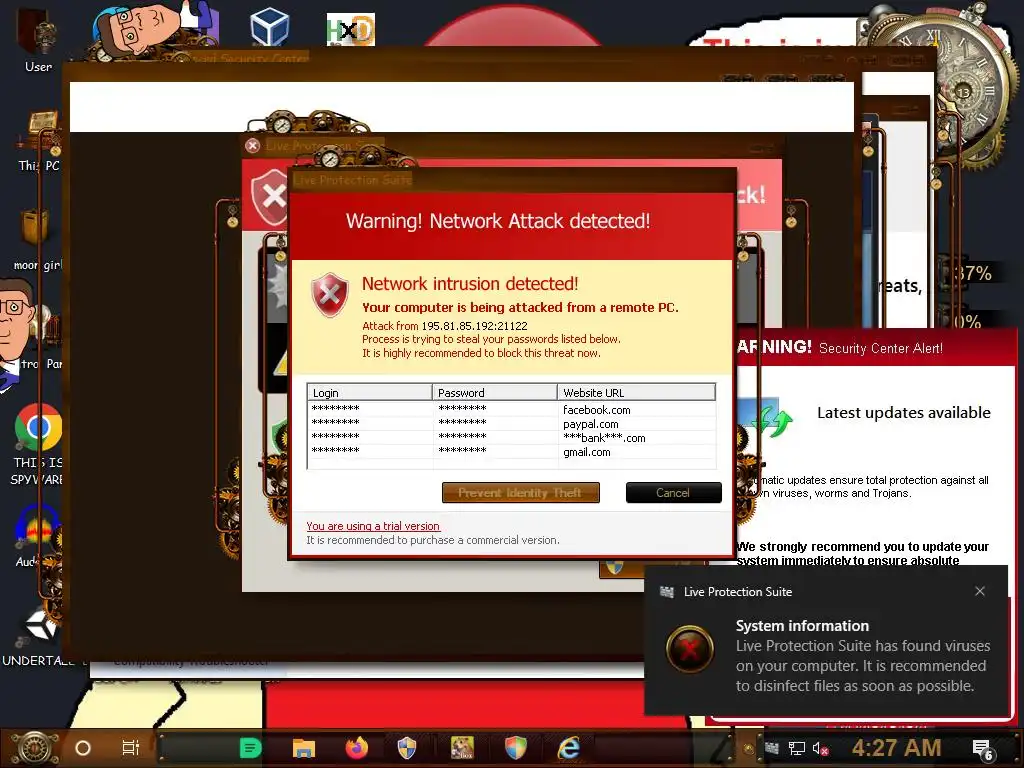Click the Login column header
The image size is (1024, 768).
(369, 392)
